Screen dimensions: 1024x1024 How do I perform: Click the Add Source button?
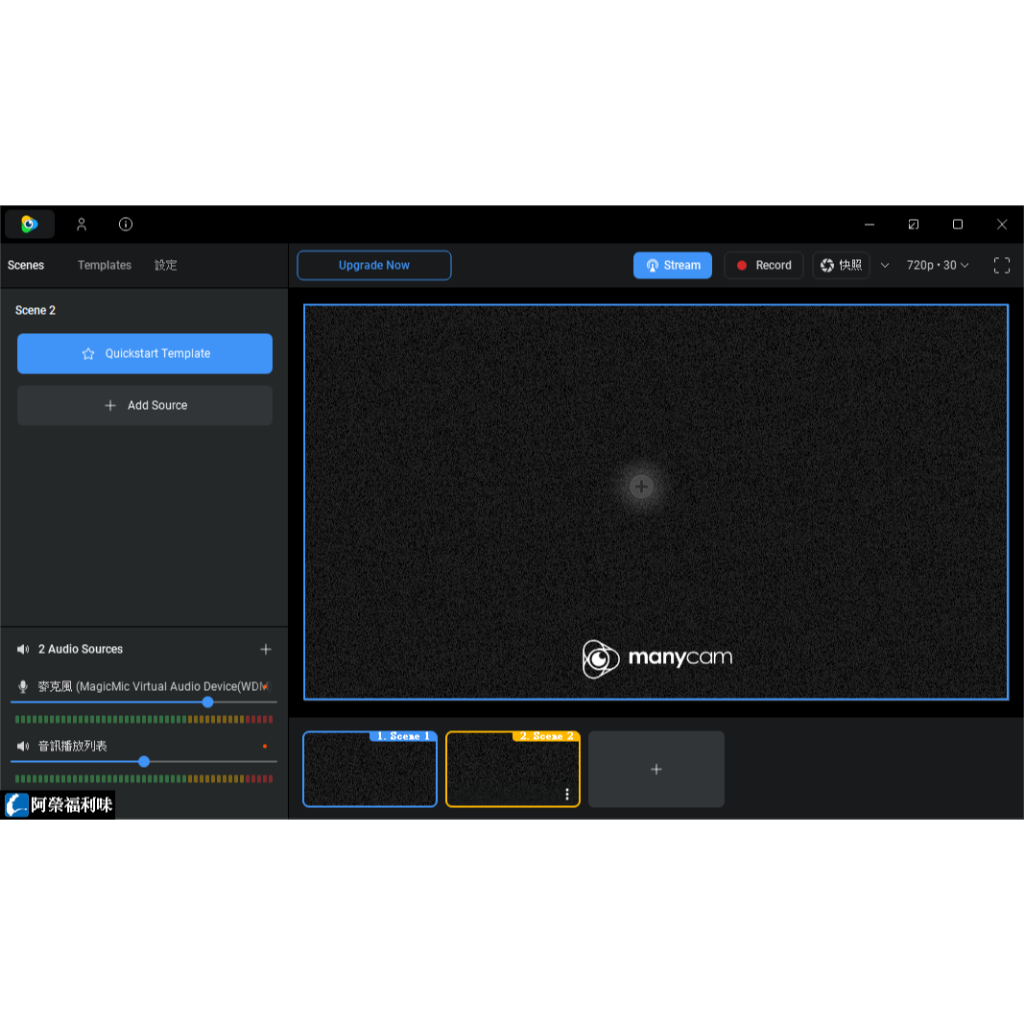click(x=144, y=406)
